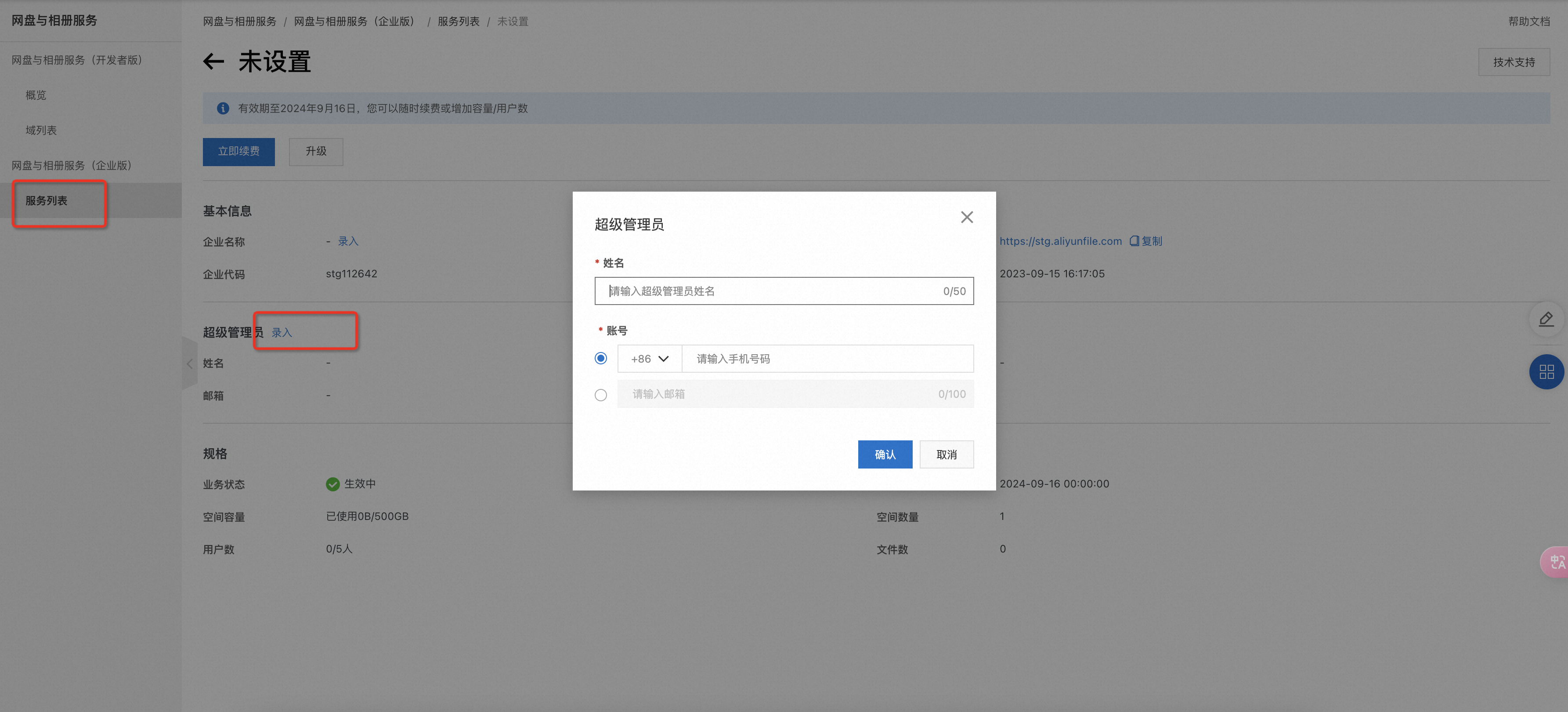Screen dimensions: 1568x712
Task: Click the 网盘与相册服务 breadcrumb root
Action: (x=239, y=22)
